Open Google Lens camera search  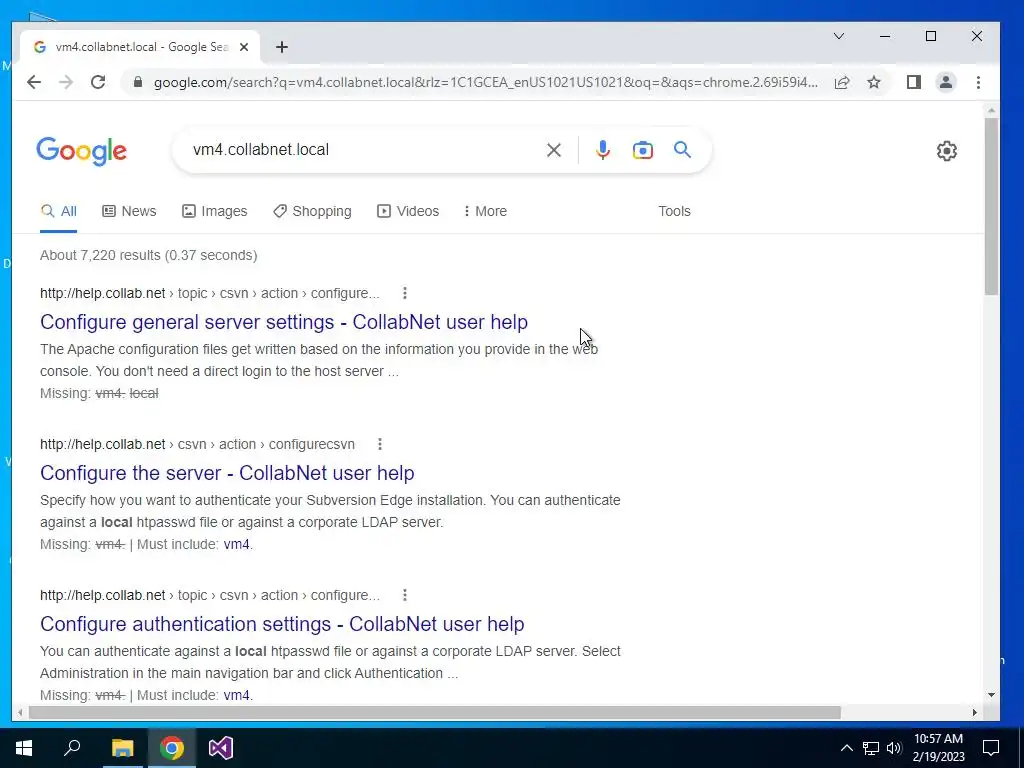643,150
